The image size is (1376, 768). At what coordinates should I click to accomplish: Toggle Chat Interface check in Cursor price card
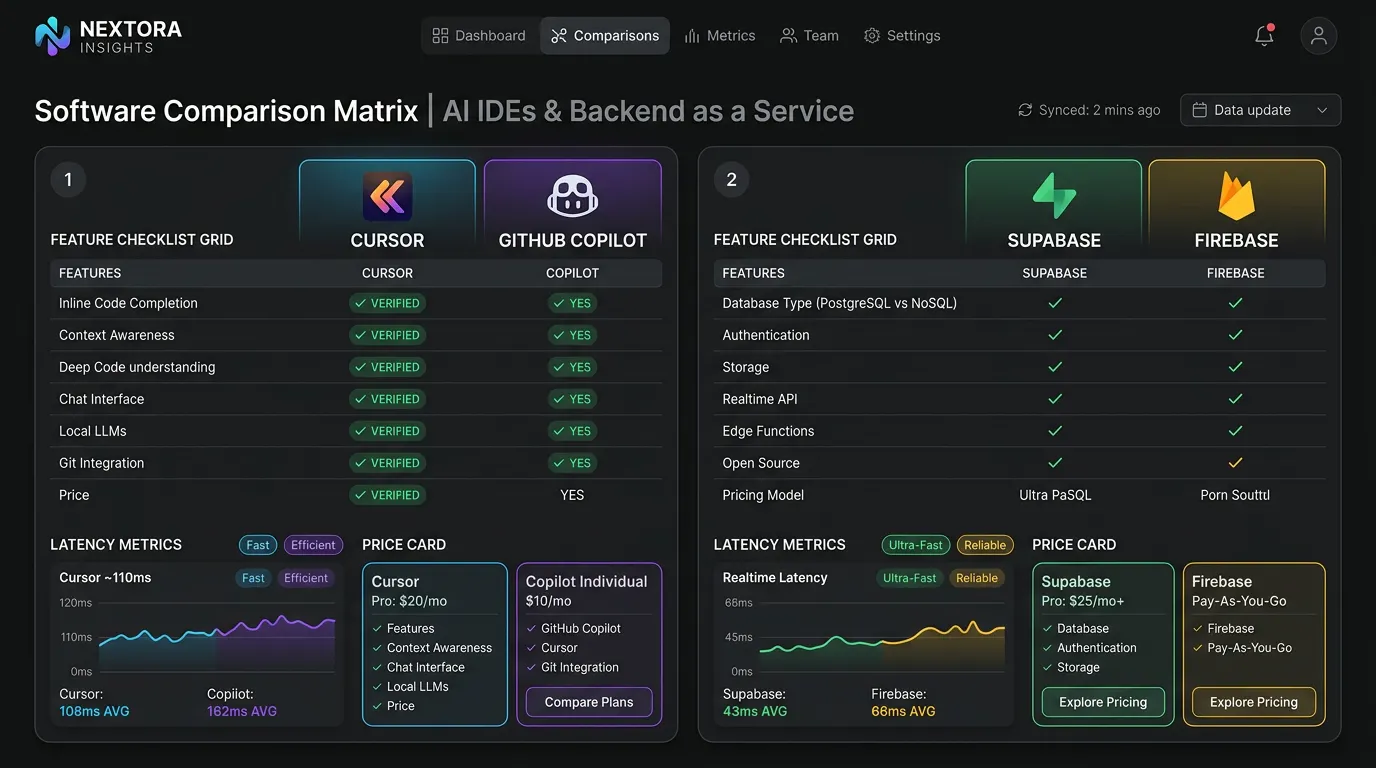(x=377, y=667)
